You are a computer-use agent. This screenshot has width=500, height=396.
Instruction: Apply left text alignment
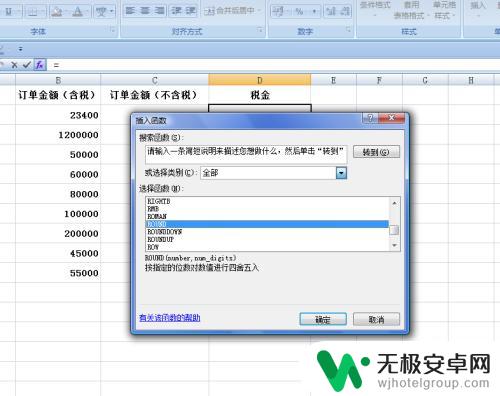[130, 11]
